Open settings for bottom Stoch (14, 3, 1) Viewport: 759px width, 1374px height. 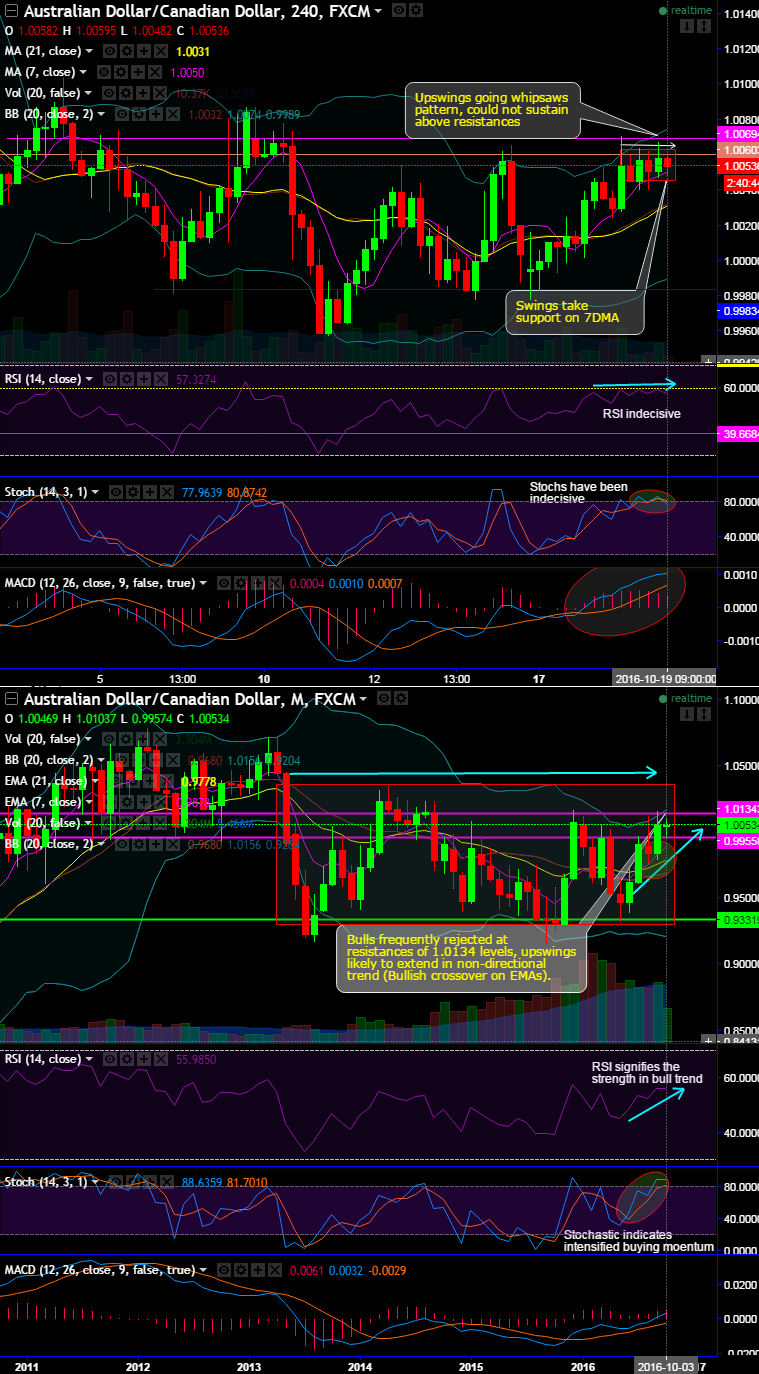[x=133, y=1181]
